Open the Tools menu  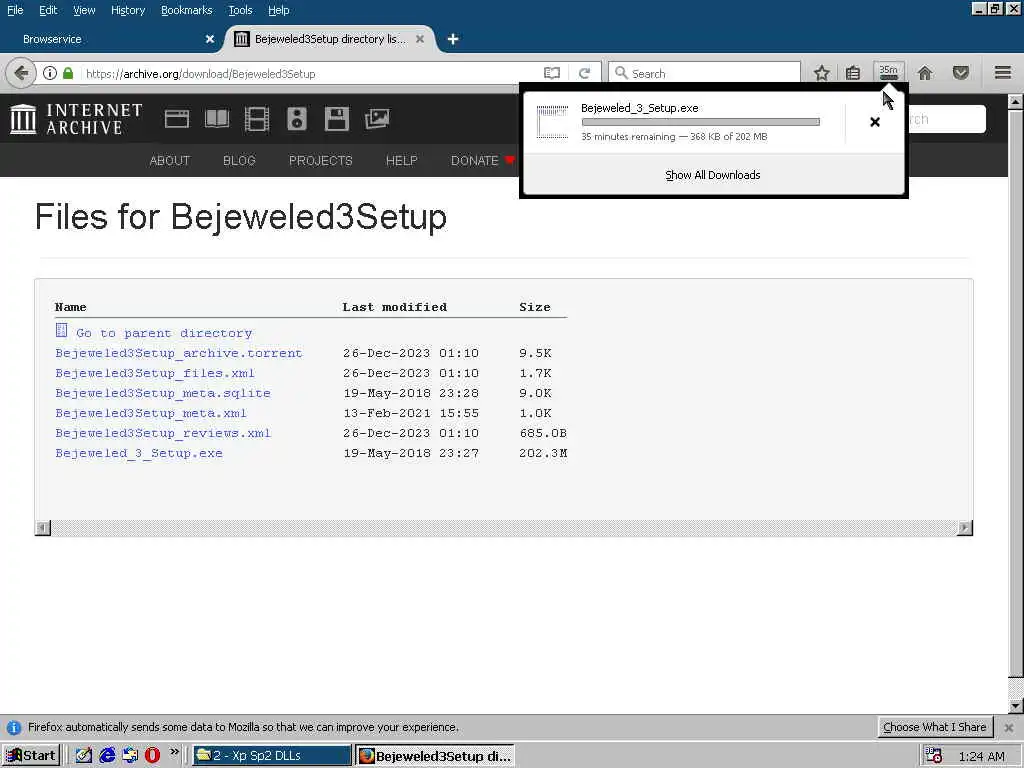pyautogui.click(x=240, y=10)
